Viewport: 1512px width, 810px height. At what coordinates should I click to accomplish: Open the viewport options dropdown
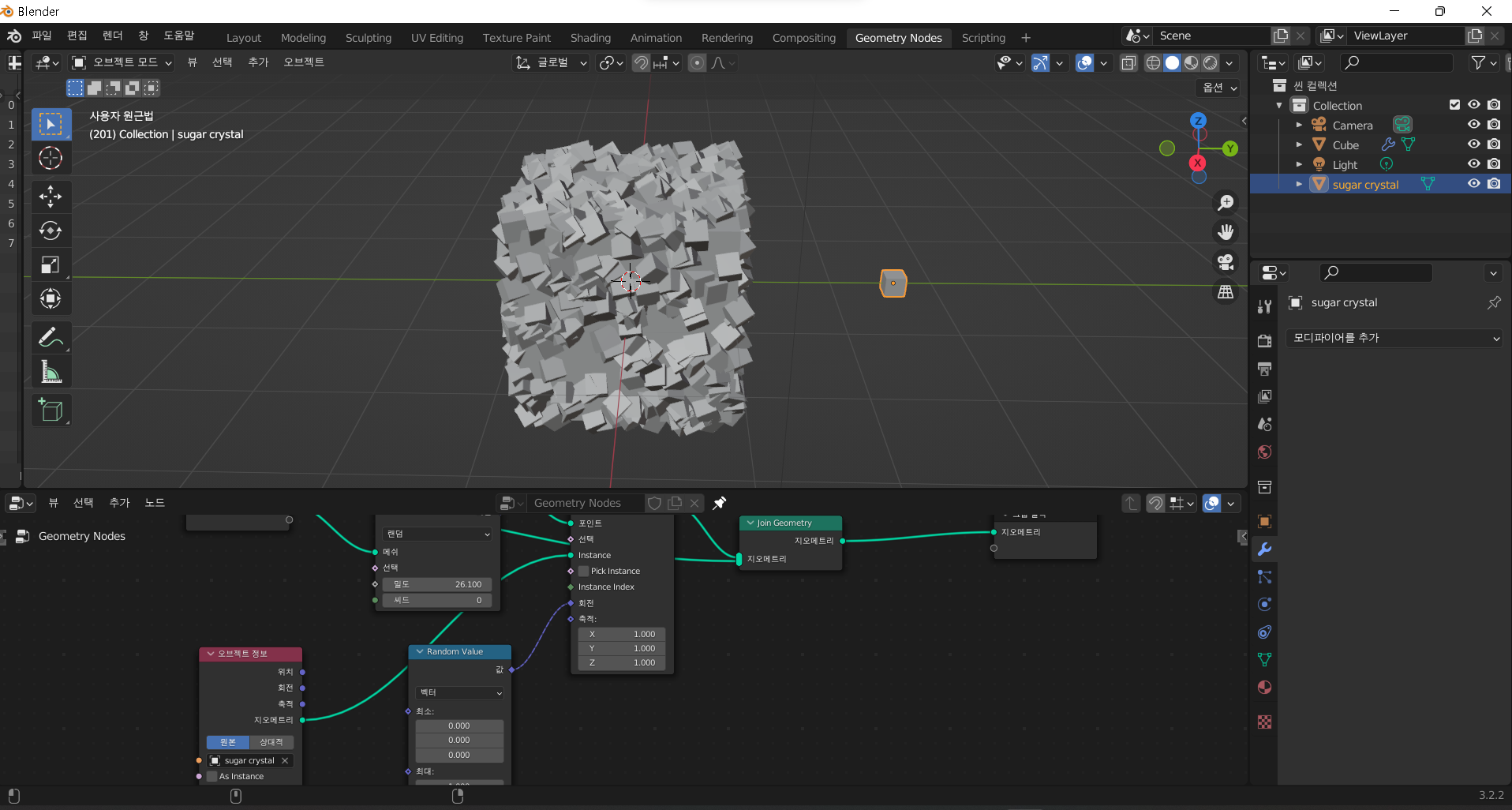(x=1219, y=88)
